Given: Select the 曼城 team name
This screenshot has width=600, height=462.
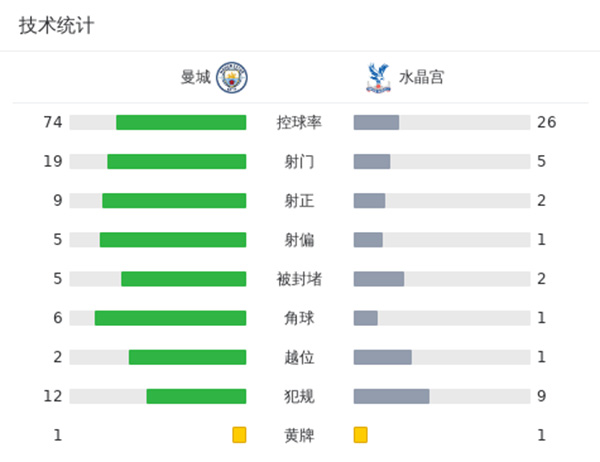Looking at the screenshot, I should tap(196, 77).
